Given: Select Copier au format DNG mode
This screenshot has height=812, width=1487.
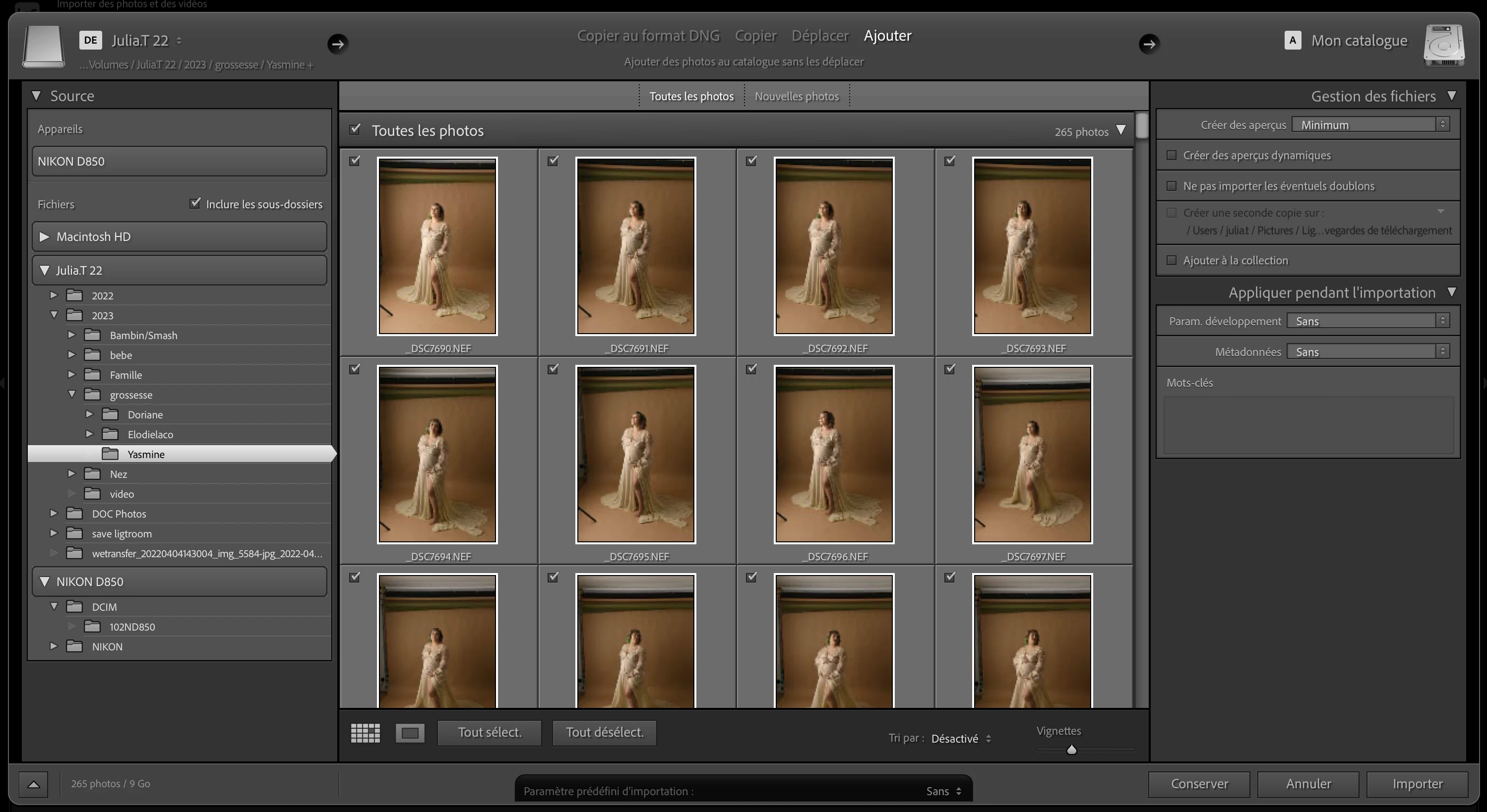Looking at the screenshot, I should [648, 36].
